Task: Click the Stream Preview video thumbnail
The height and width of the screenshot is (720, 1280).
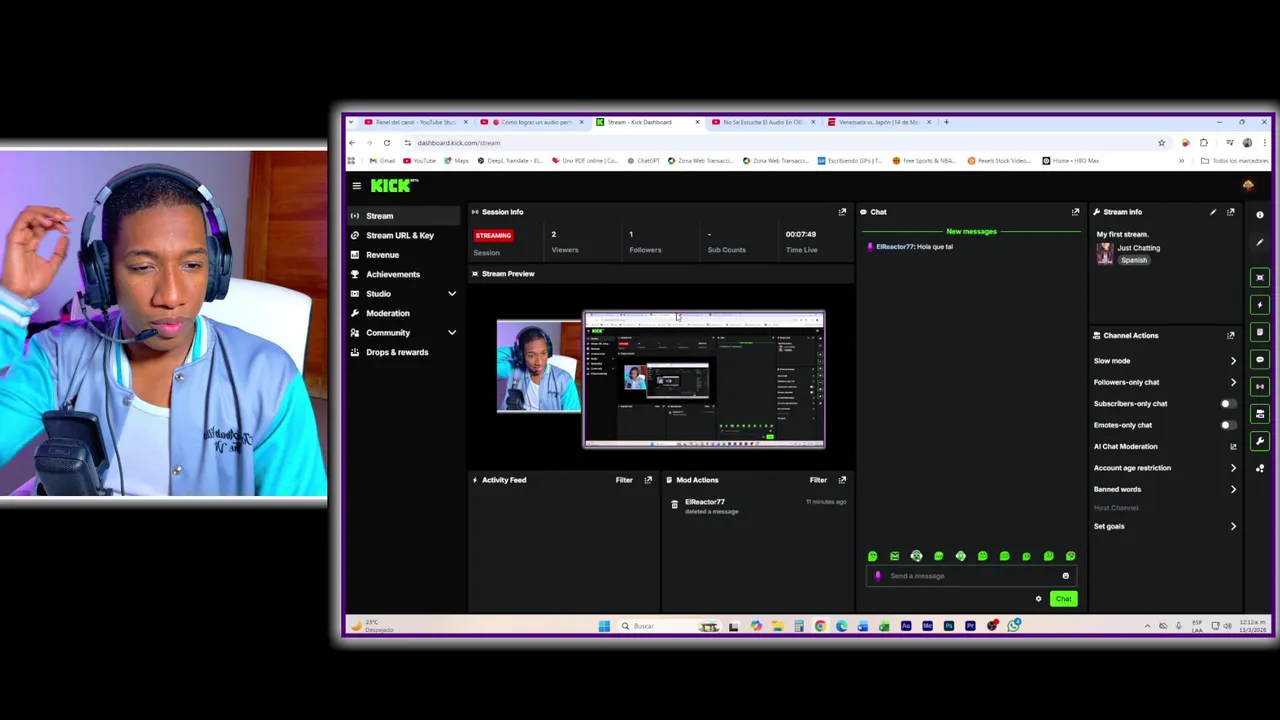Action: [661, 379]
